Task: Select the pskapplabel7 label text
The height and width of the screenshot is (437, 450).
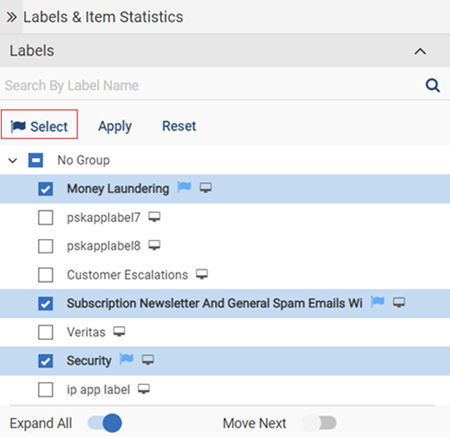Action: (103, 218)
